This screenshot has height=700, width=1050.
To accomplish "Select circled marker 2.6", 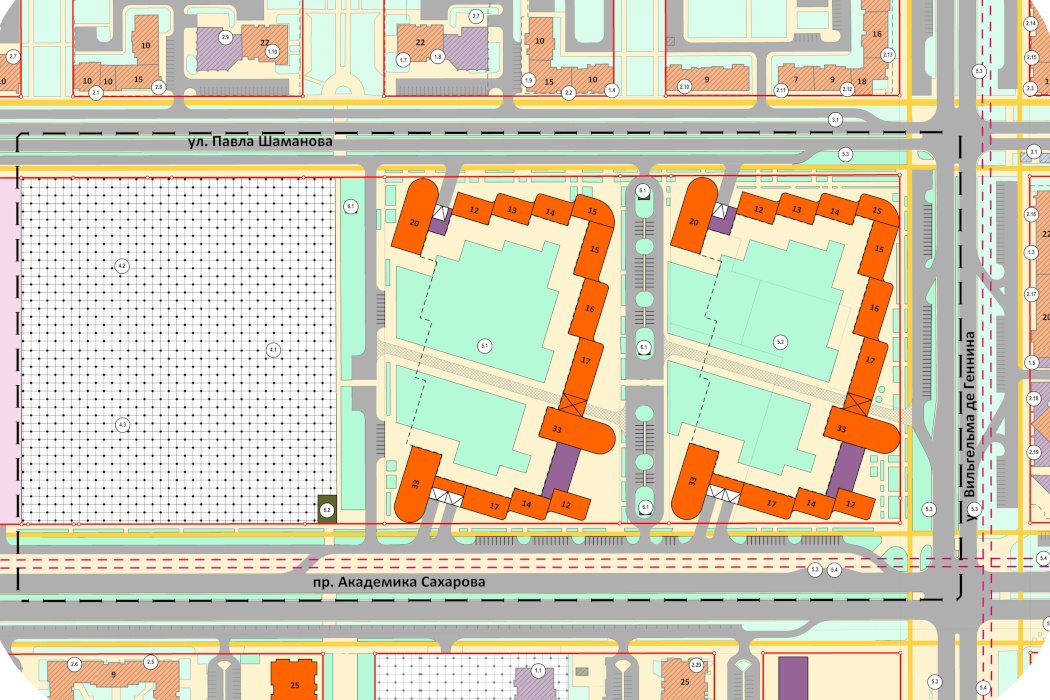I will 74,664.
